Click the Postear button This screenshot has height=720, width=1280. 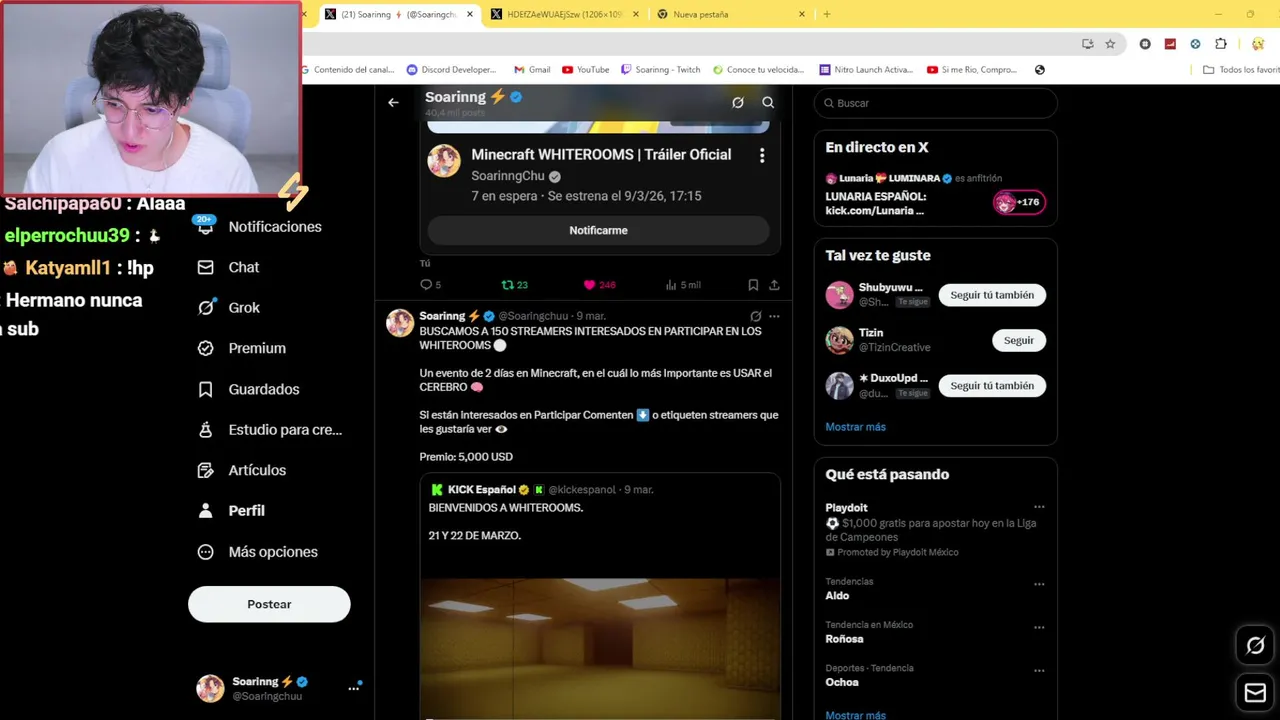(269, 604)
